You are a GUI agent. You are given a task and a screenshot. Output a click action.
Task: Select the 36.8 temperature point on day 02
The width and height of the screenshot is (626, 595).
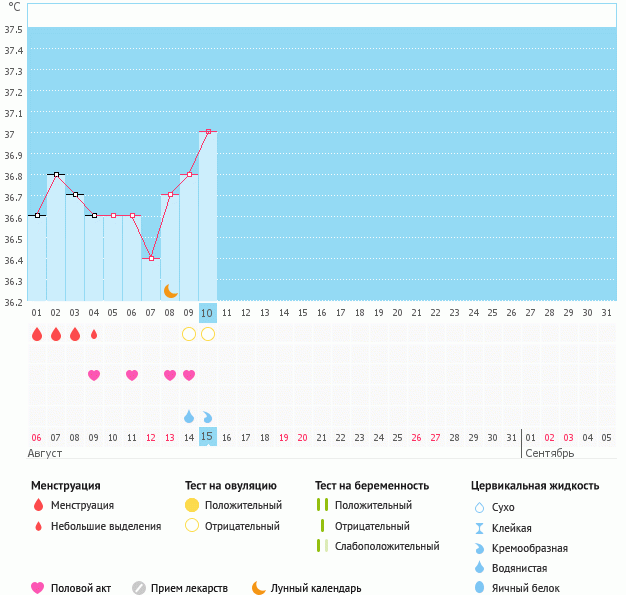[x=56, y=174]
